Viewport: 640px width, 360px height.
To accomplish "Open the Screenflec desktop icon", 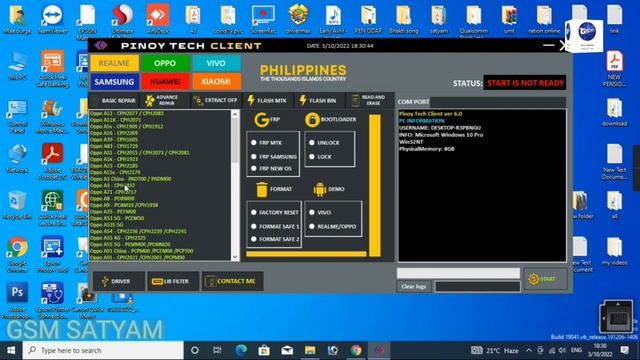I will 263,19.
